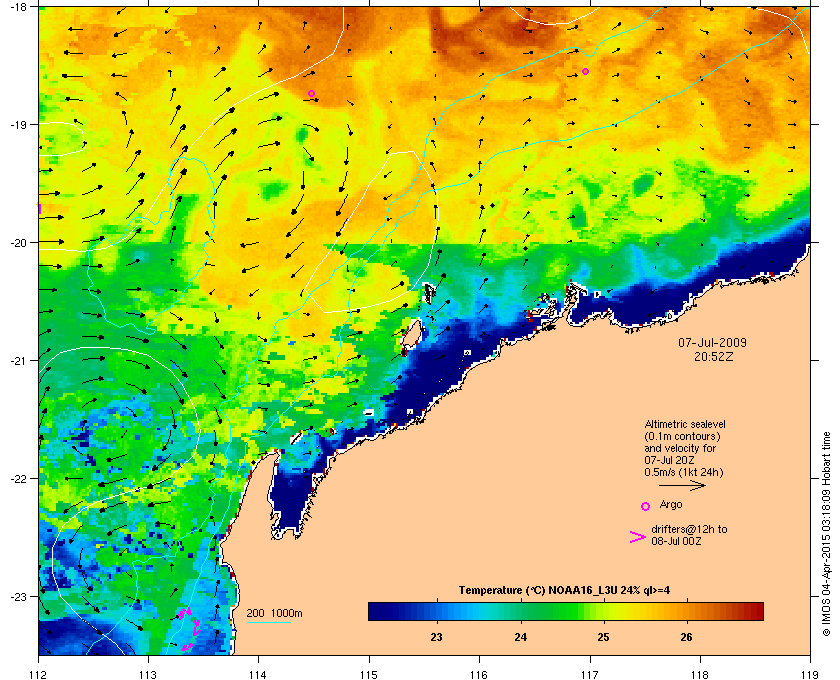
Task: Click the colorbar tick label 26
Action: pos(686,637)
